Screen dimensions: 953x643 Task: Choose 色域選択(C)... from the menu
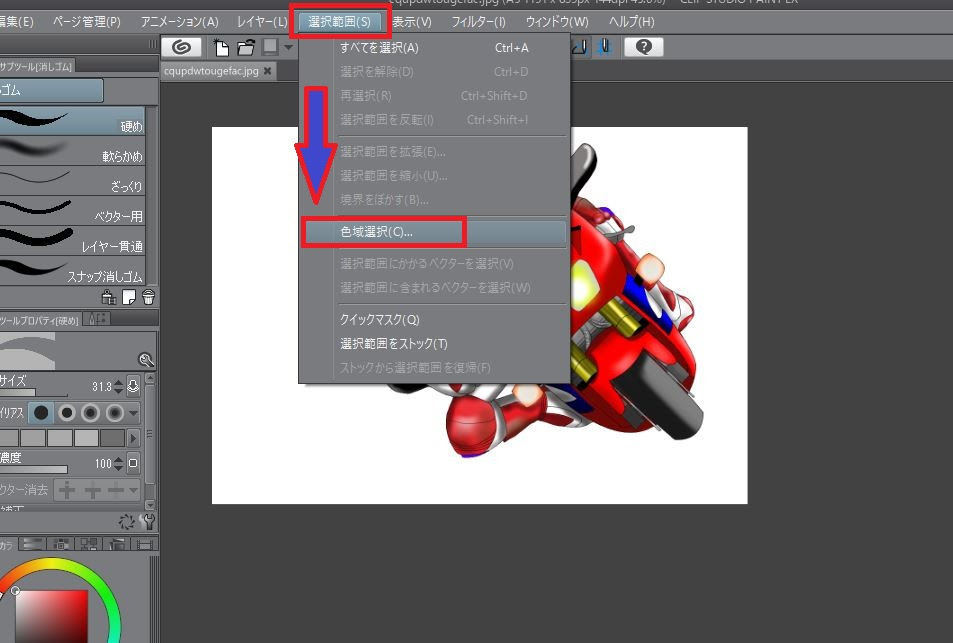(434, 232)
